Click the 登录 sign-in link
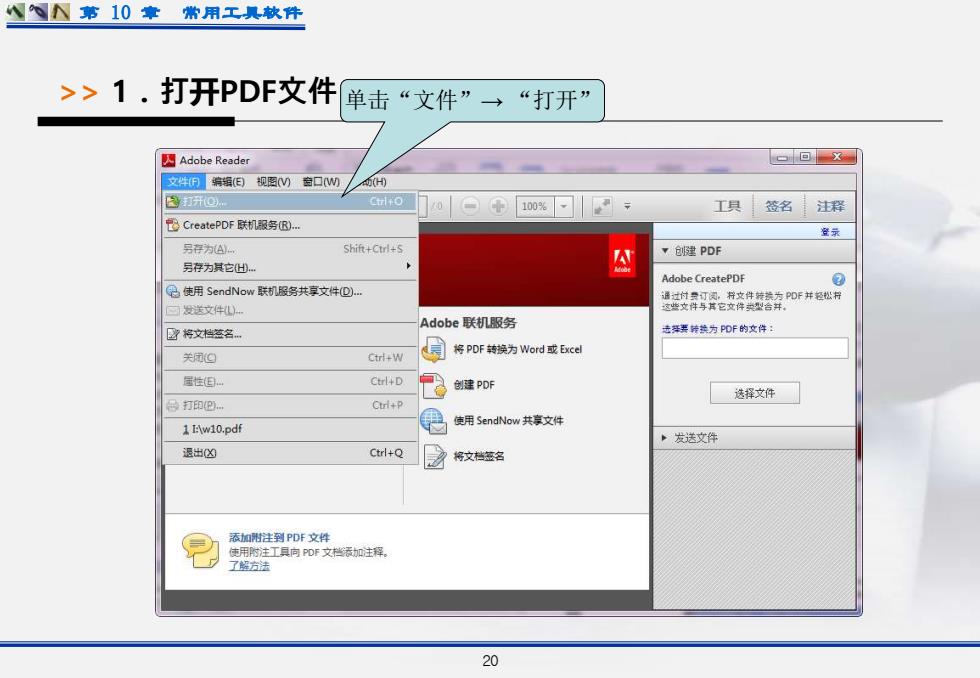Image resolution: width=980 pixels, height=678 pixels. pos(830,232)
